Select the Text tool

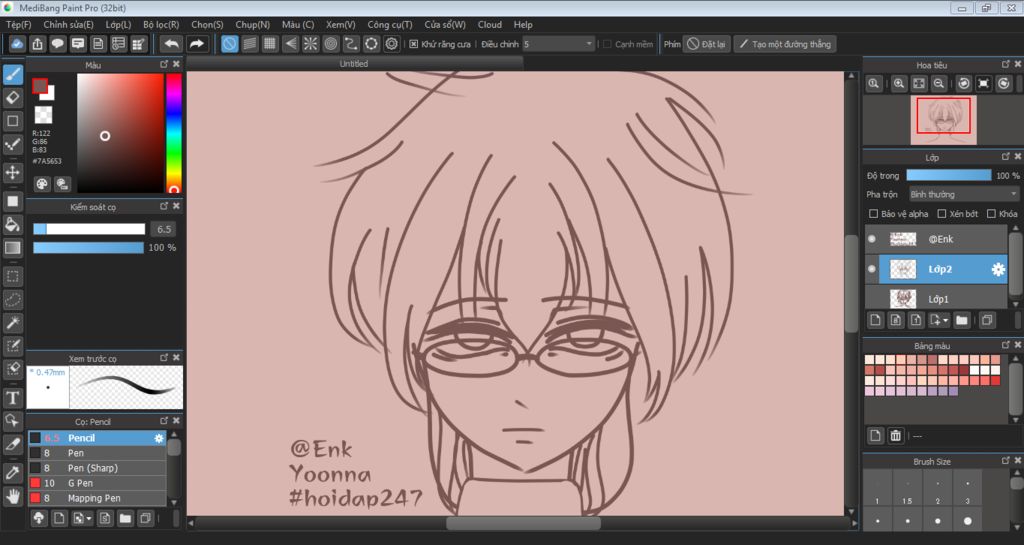pyautogui.click(x=12, y=397)
